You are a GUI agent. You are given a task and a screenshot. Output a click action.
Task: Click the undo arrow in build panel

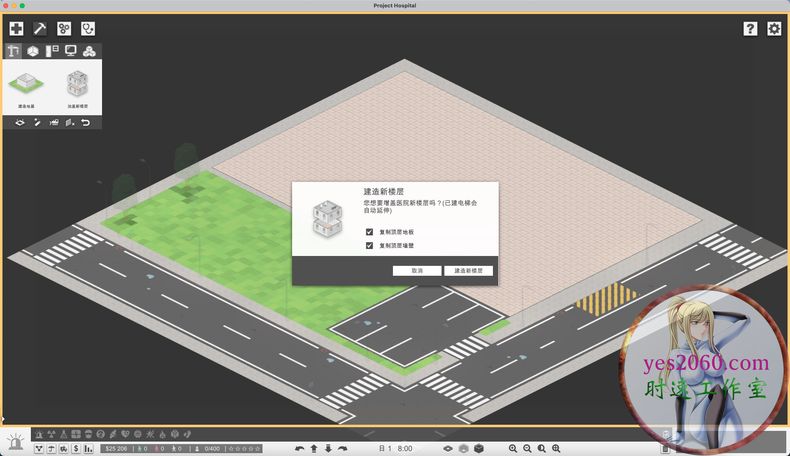pyautogui.click(x=86, y=122)
